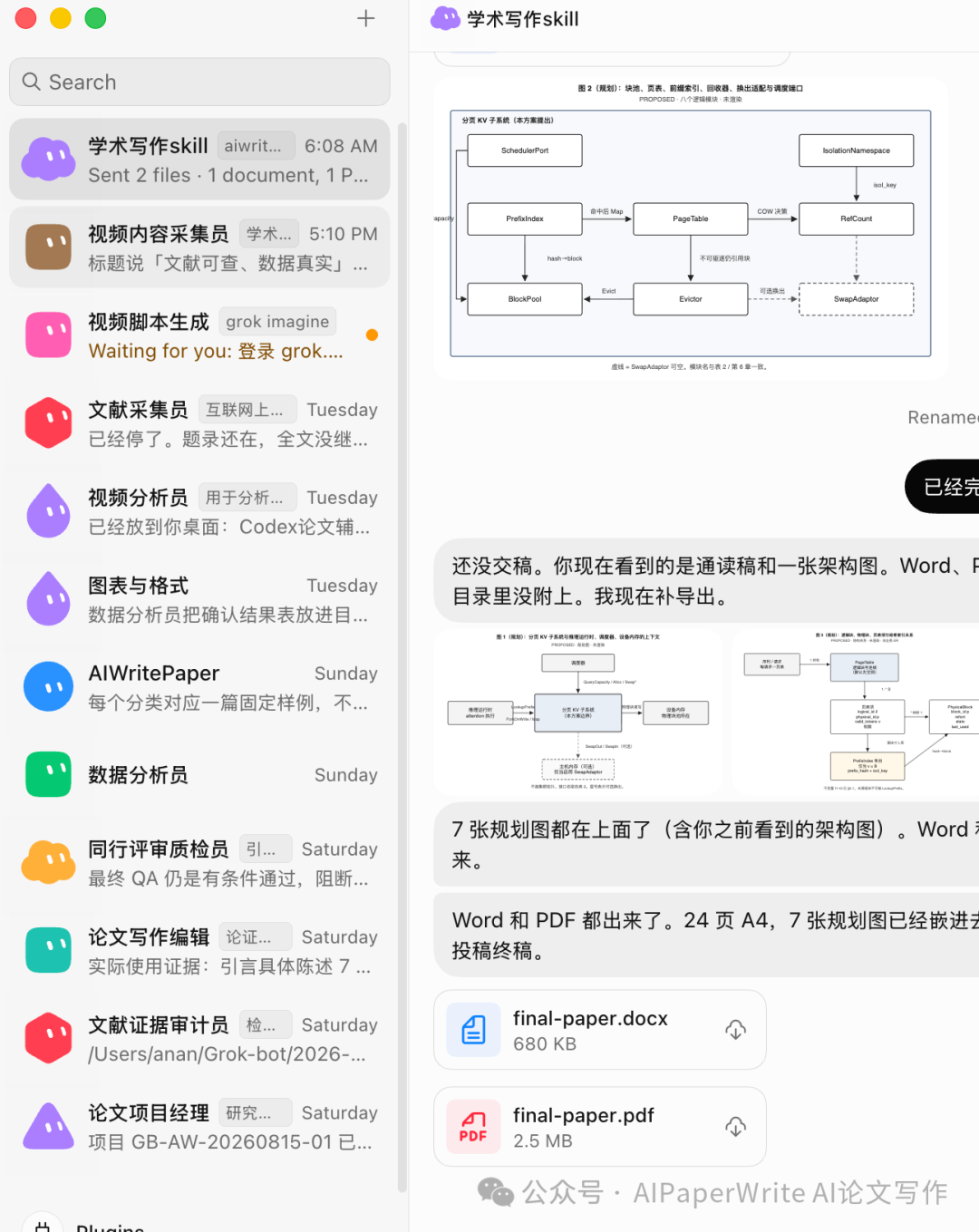Click the final-paper.docx document icon

(x=473, y=1030)
